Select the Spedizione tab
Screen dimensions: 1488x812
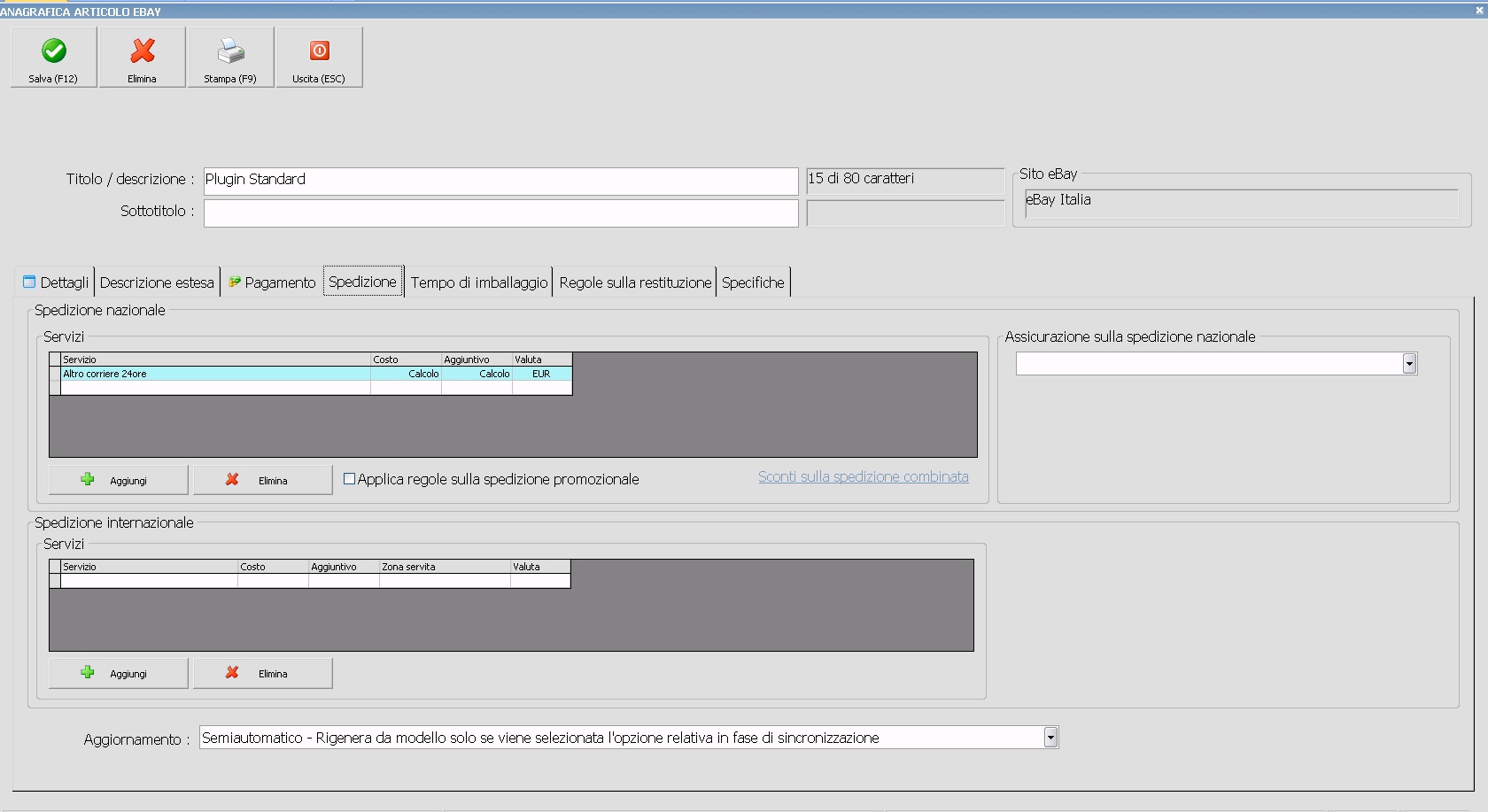tap(363, 282)
